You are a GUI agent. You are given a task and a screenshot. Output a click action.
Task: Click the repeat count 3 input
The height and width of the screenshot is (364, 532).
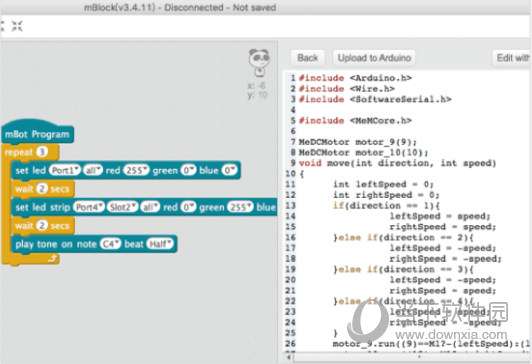[42, 152]
